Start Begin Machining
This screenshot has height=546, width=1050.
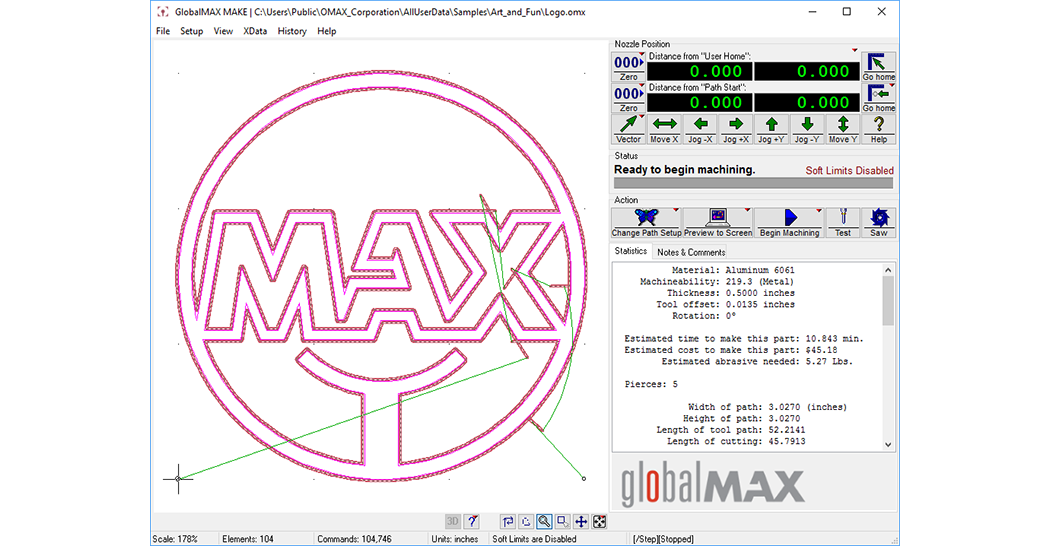tap(790, 222)
